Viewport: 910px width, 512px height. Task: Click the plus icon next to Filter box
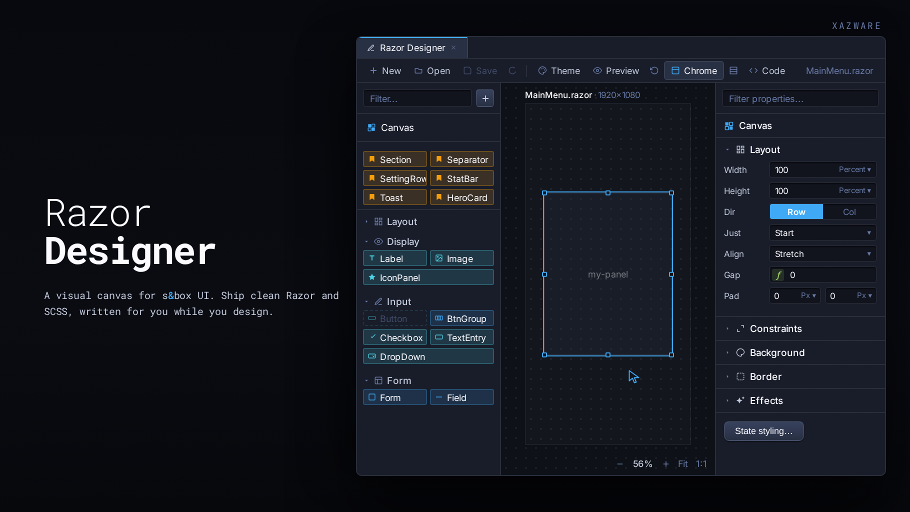485,98
